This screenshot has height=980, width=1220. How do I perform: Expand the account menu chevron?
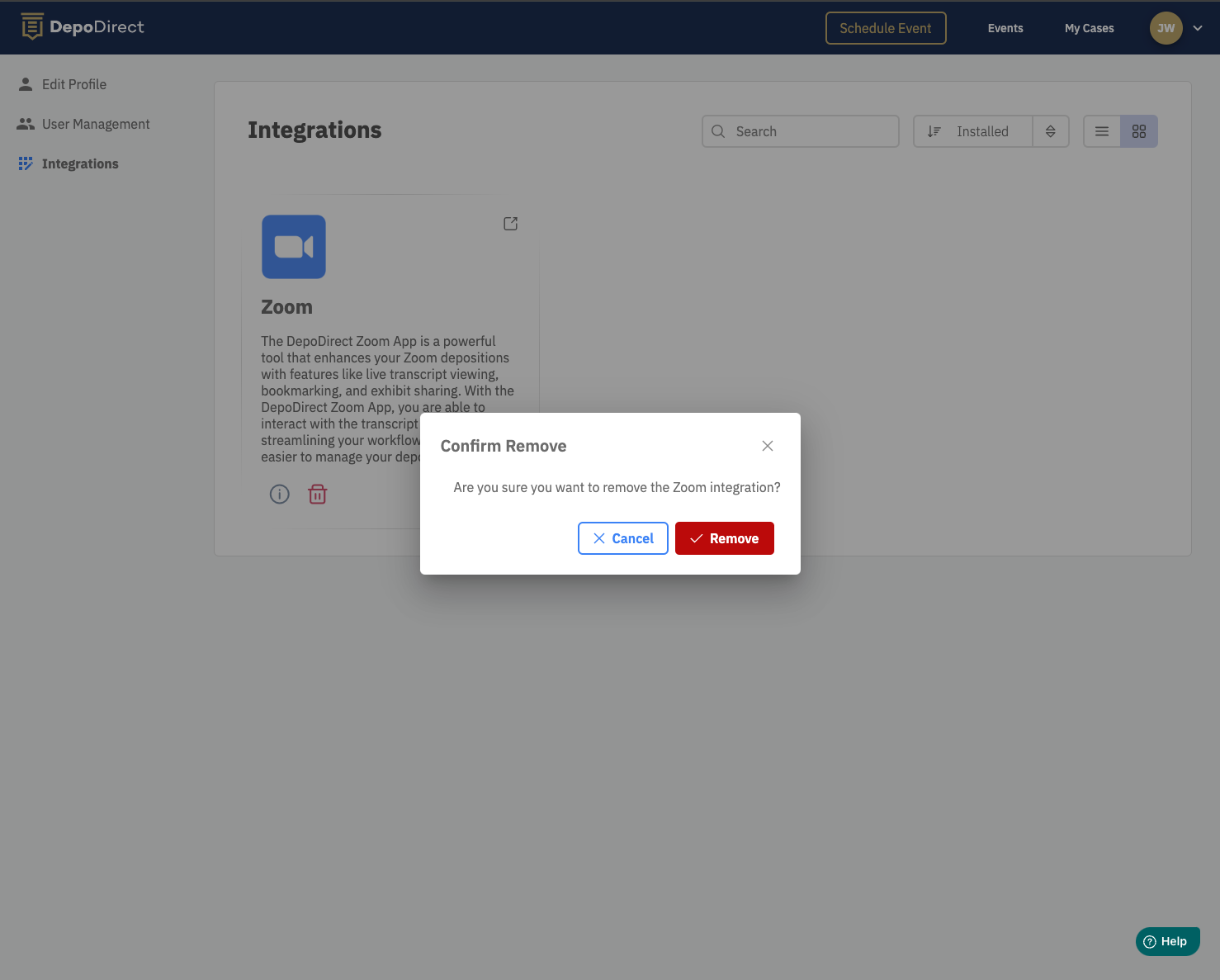(1198, 28)
